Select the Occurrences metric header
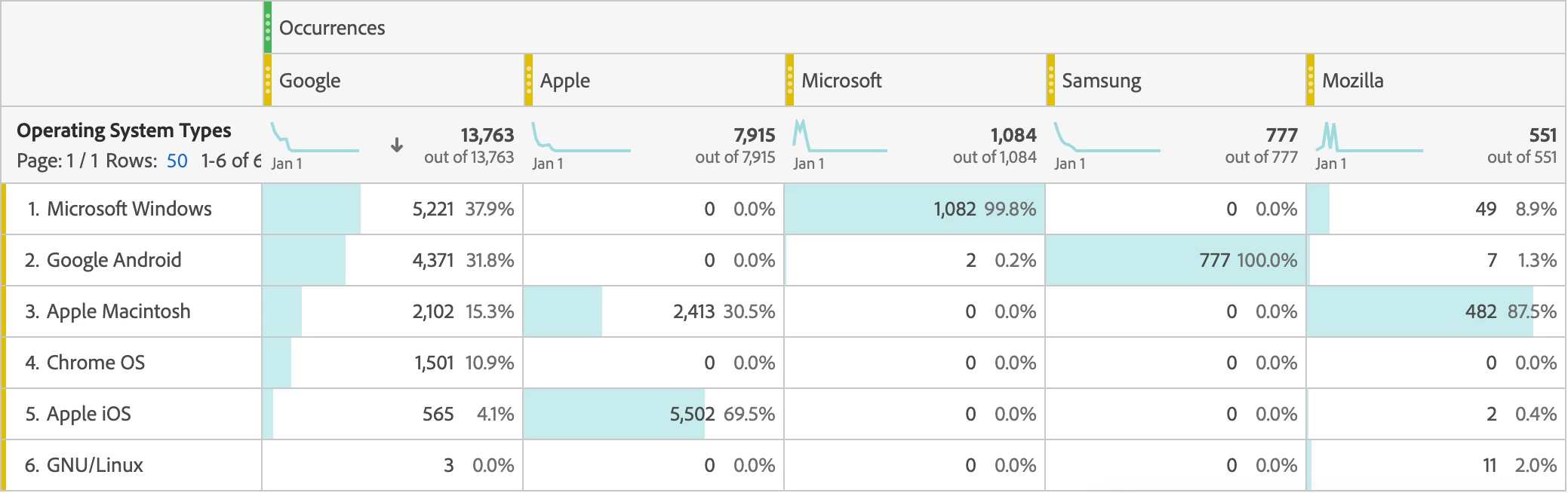Screen dimensions: 1568x493 coord(332,28)
